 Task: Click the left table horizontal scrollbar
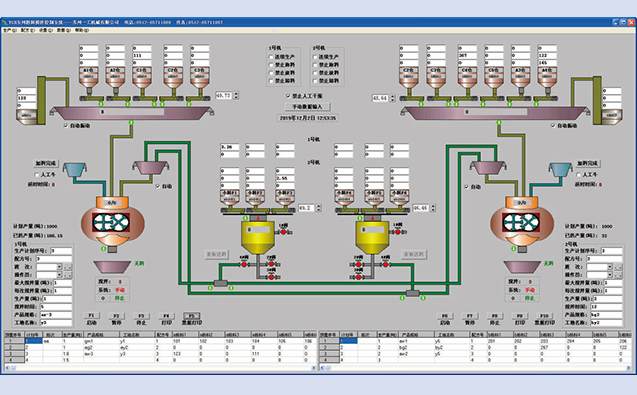(x=160, y=368)
